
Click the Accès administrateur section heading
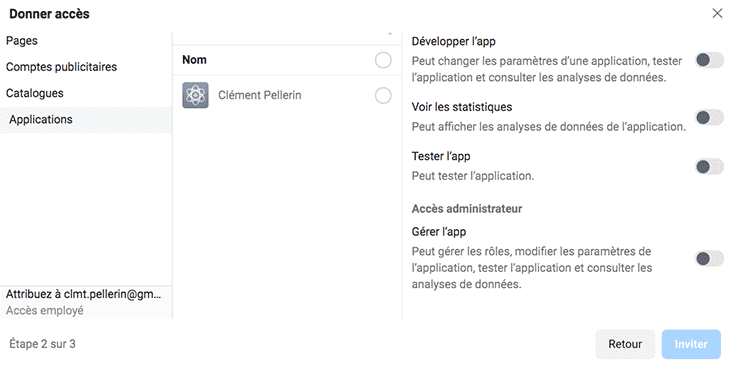tap(467, 209)
